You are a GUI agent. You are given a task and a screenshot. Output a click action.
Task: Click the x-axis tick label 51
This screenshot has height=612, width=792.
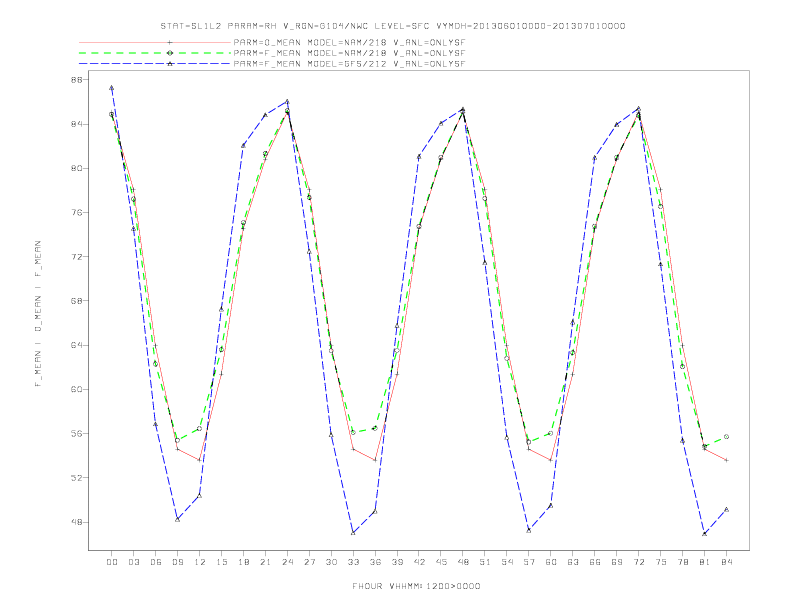click(x=485, y=562)
